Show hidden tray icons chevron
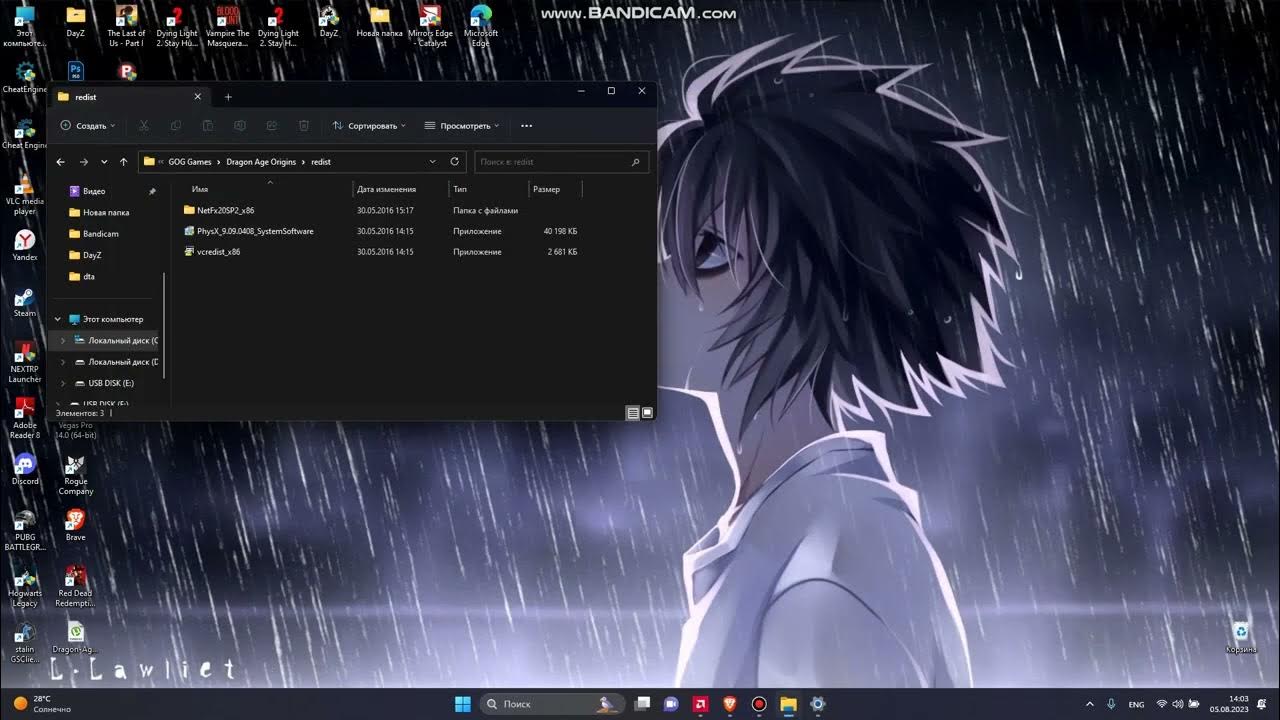 pos(1090,704)
